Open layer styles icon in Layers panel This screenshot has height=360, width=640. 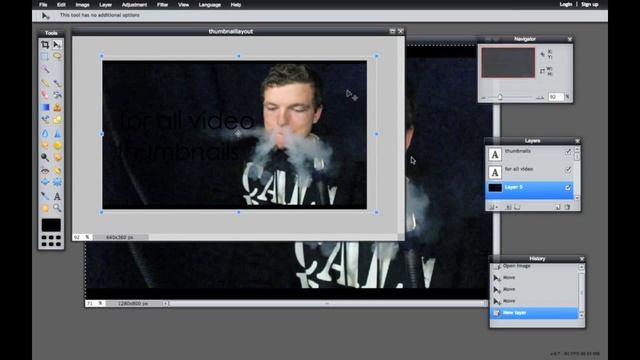[x=517, y=207]
